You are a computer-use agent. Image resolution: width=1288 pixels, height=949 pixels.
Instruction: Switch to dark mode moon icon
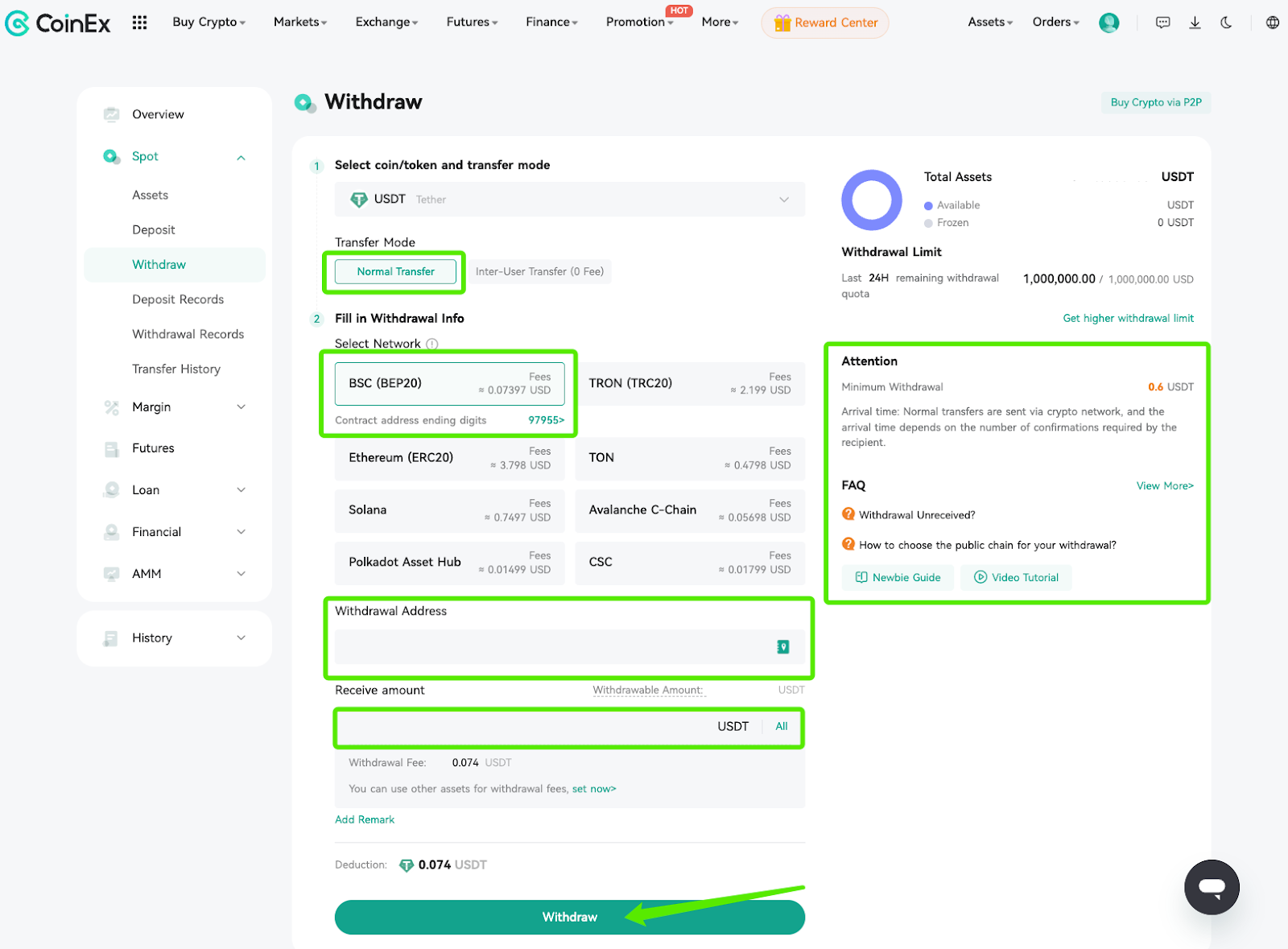(1226, 23)
